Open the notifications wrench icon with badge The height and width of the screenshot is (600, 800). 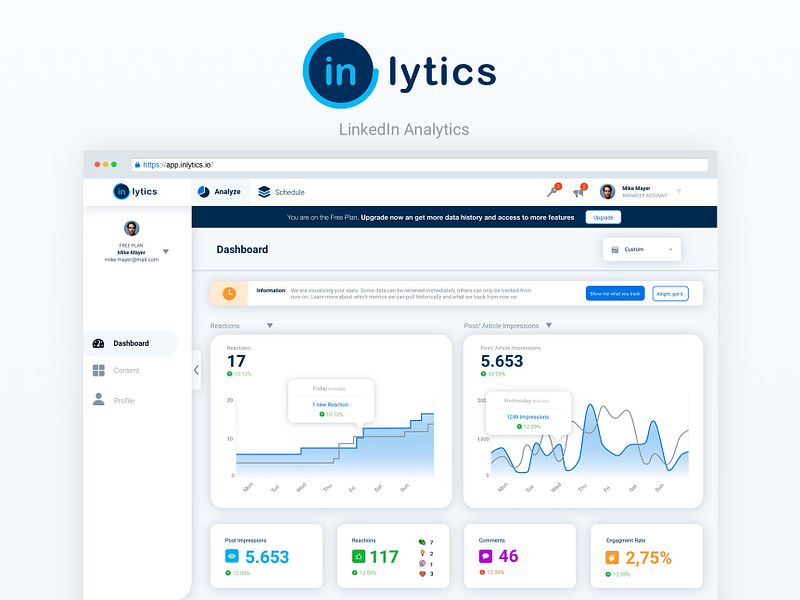point(554,190)
